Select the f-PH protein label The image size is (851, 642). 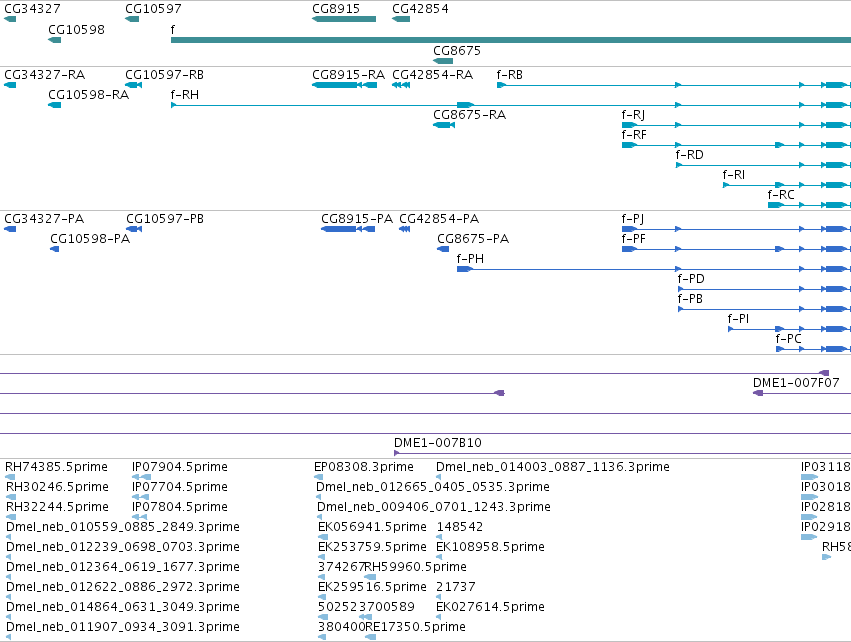[x=470, y=259]
